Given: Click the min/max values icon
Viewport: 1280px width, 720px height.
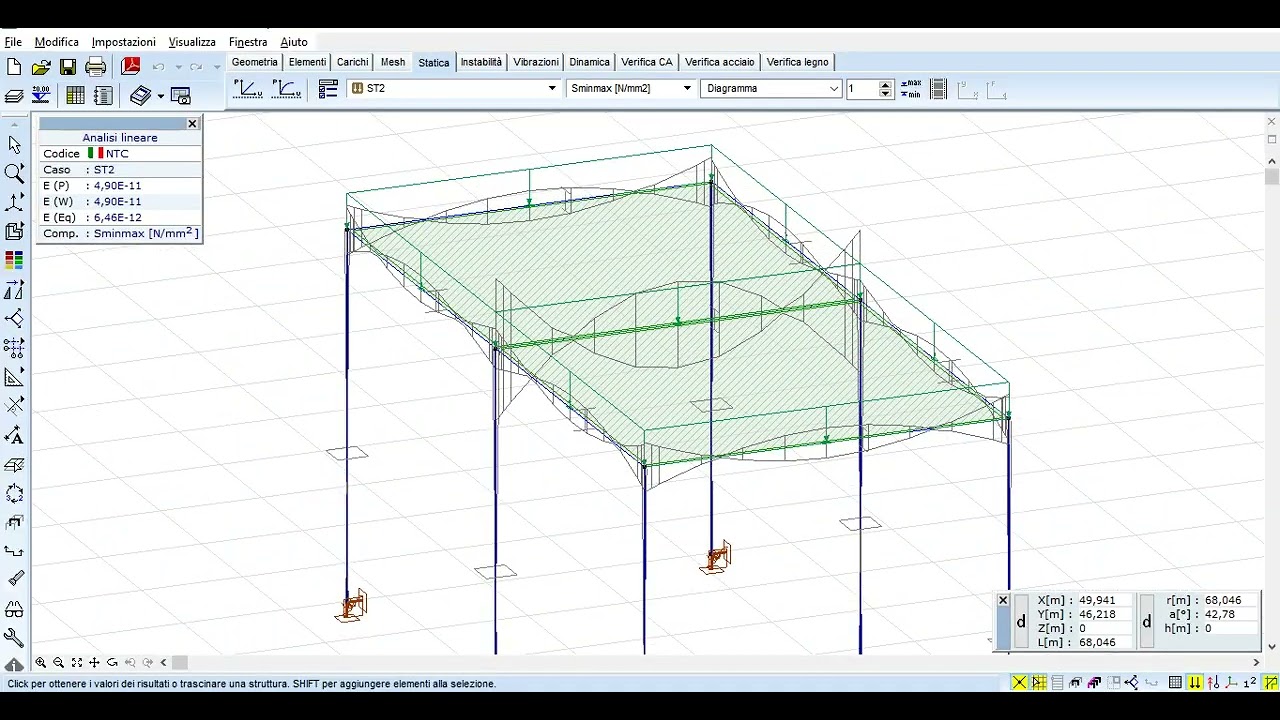Looking at the screenshot, I should [x=911, y=89].
